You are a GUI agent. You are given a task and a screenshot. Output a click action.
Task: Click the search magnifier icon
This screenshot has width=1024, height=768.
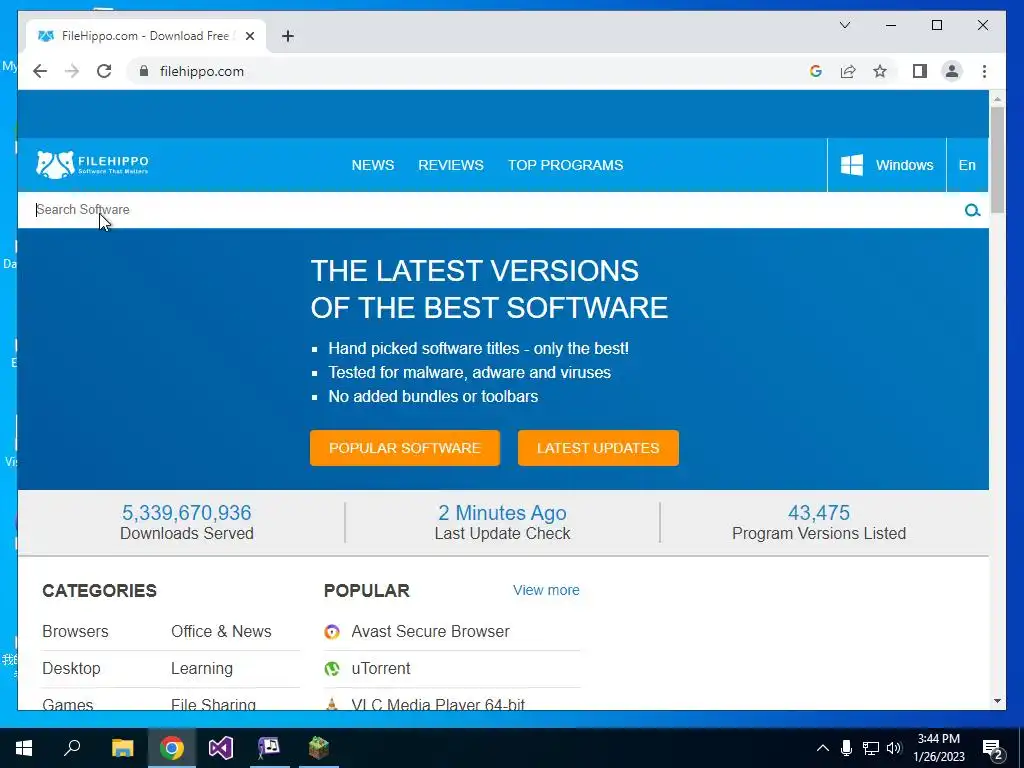pos(972,210)
